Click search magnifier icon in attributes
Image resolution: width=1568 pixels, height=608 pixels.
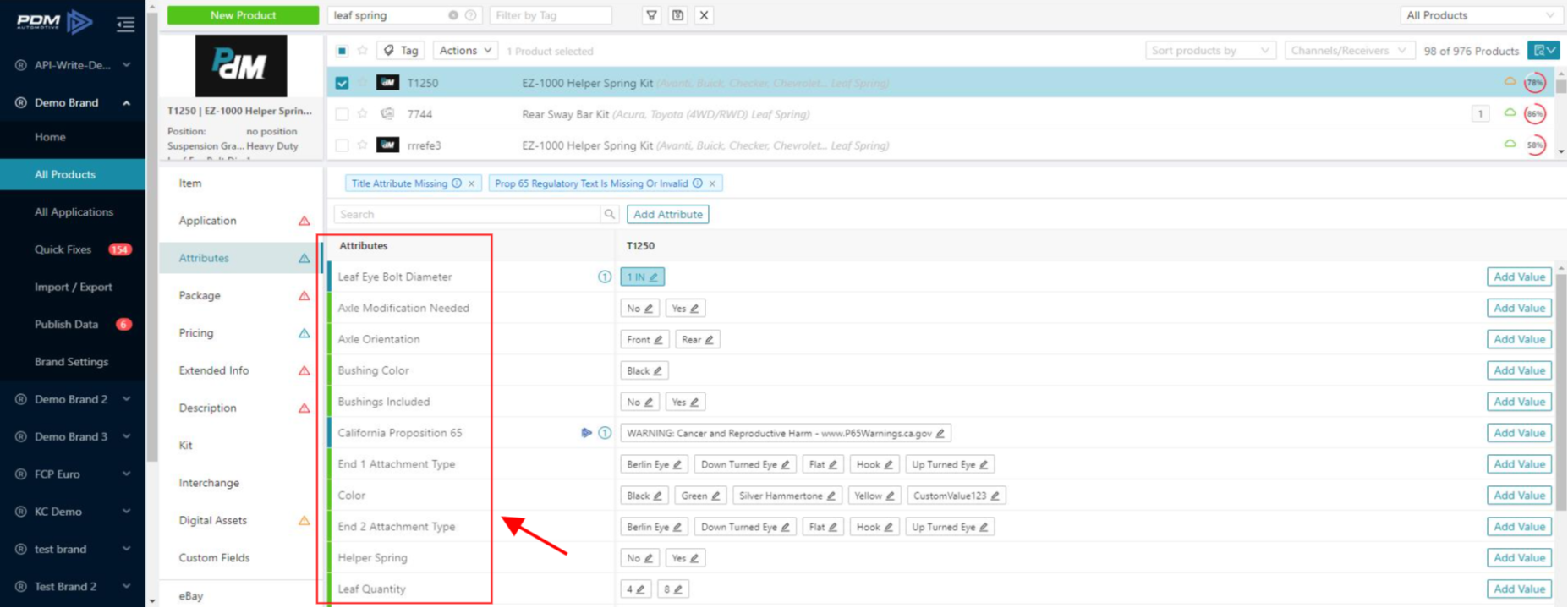point(609,215)
